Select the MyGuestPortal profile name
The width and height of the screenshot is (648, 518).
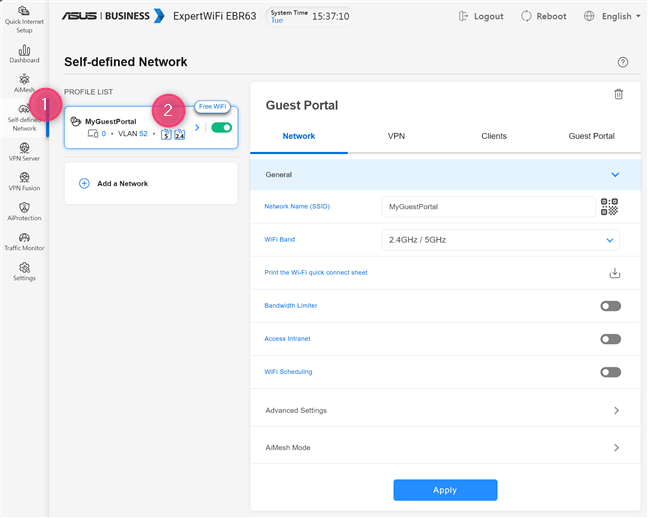click(111, 122)
